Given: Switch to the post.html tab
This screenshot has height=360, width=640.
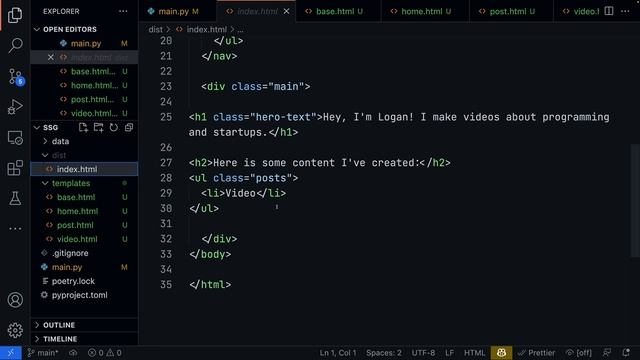Looking at the screenshot, I should tap(512, 11).
